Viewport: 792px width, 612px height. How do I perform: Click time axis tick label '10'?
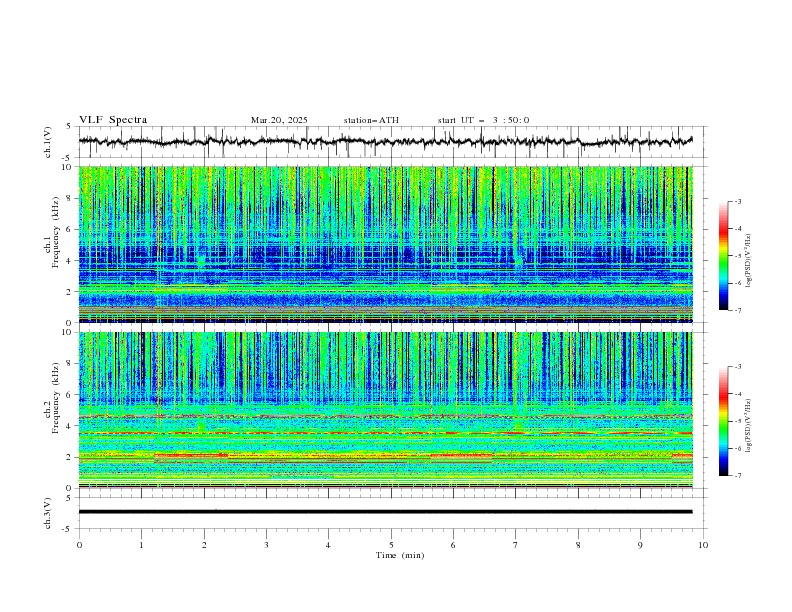coord(703,545)
